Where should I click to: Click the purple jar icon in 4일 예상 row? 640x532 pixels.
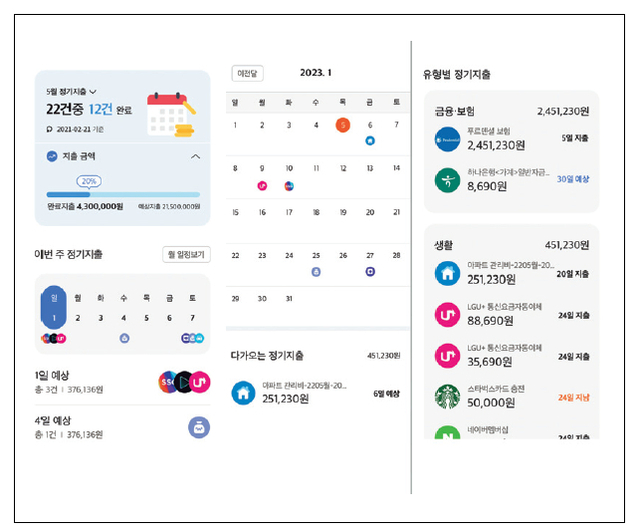tap(199, 427)
